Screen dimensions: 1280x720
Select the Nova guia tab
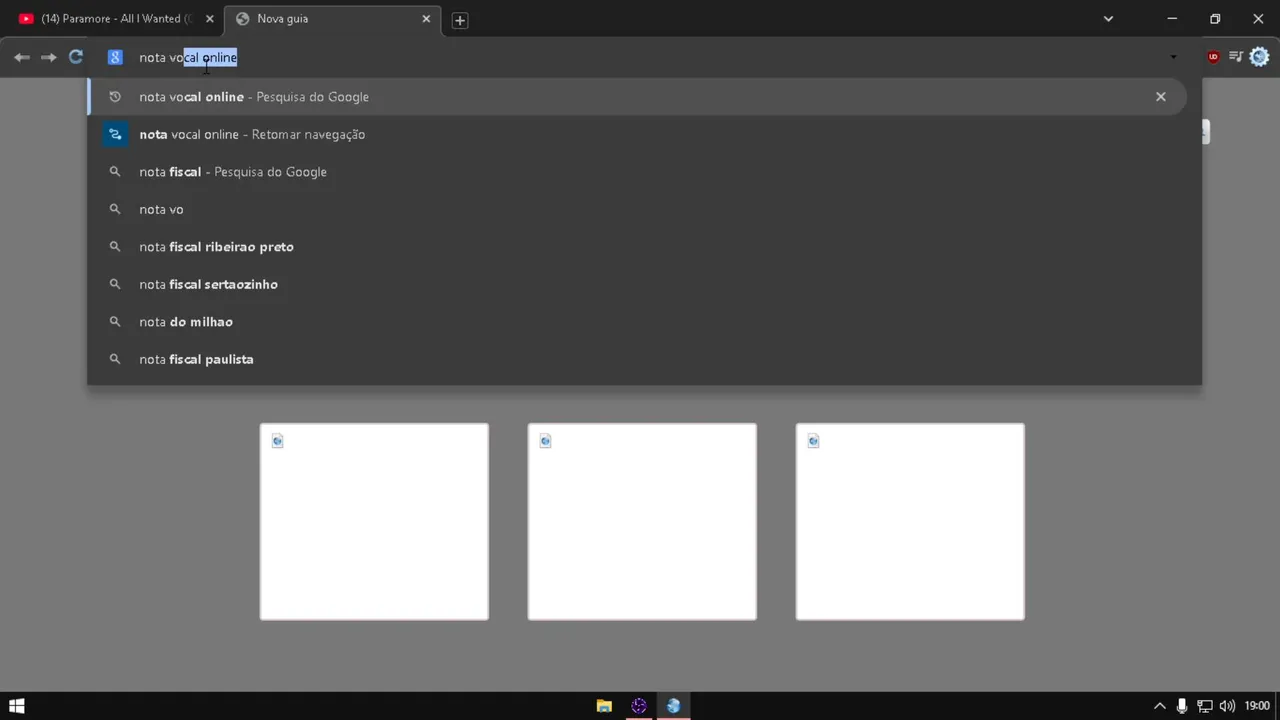click(333, 19)
